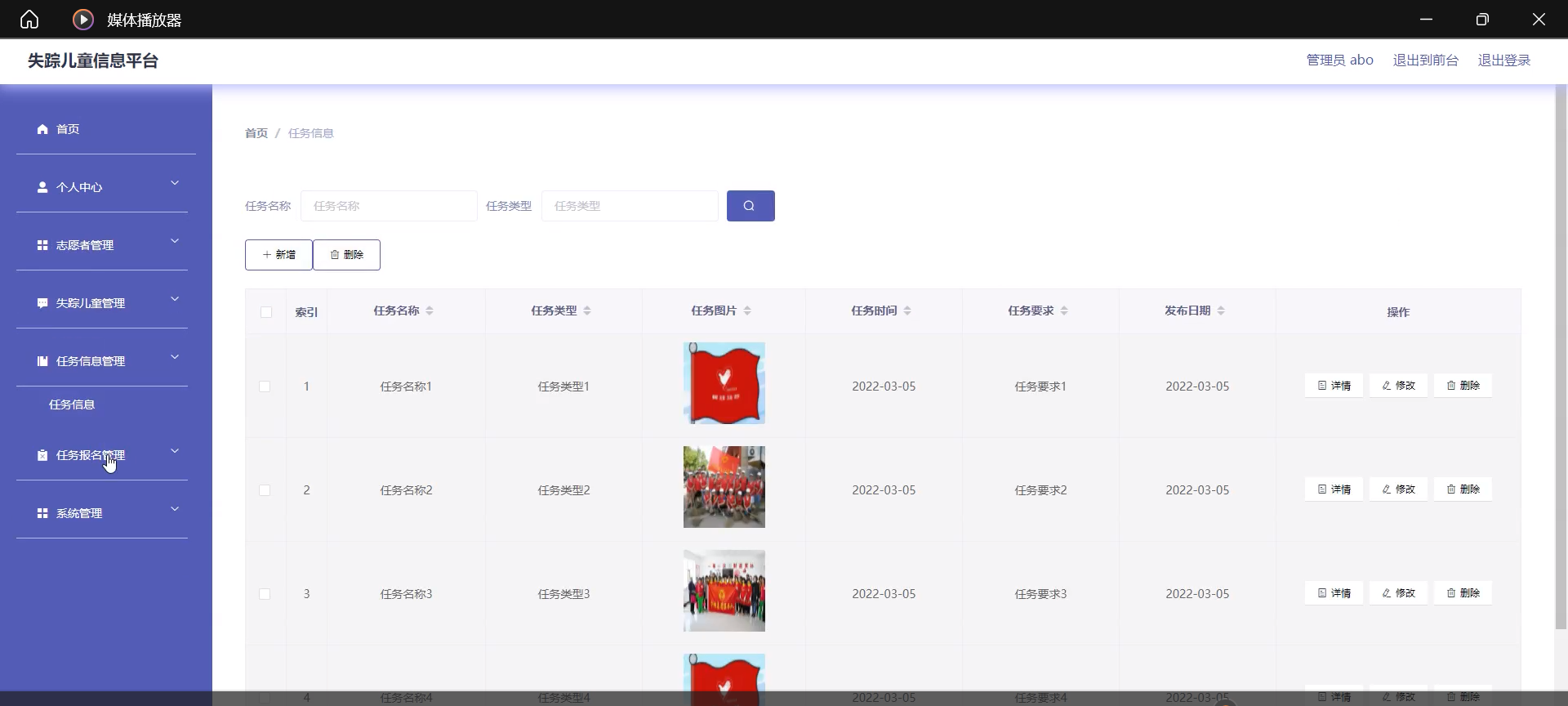Click the grid icon beside 系统管理

[42, 513]
